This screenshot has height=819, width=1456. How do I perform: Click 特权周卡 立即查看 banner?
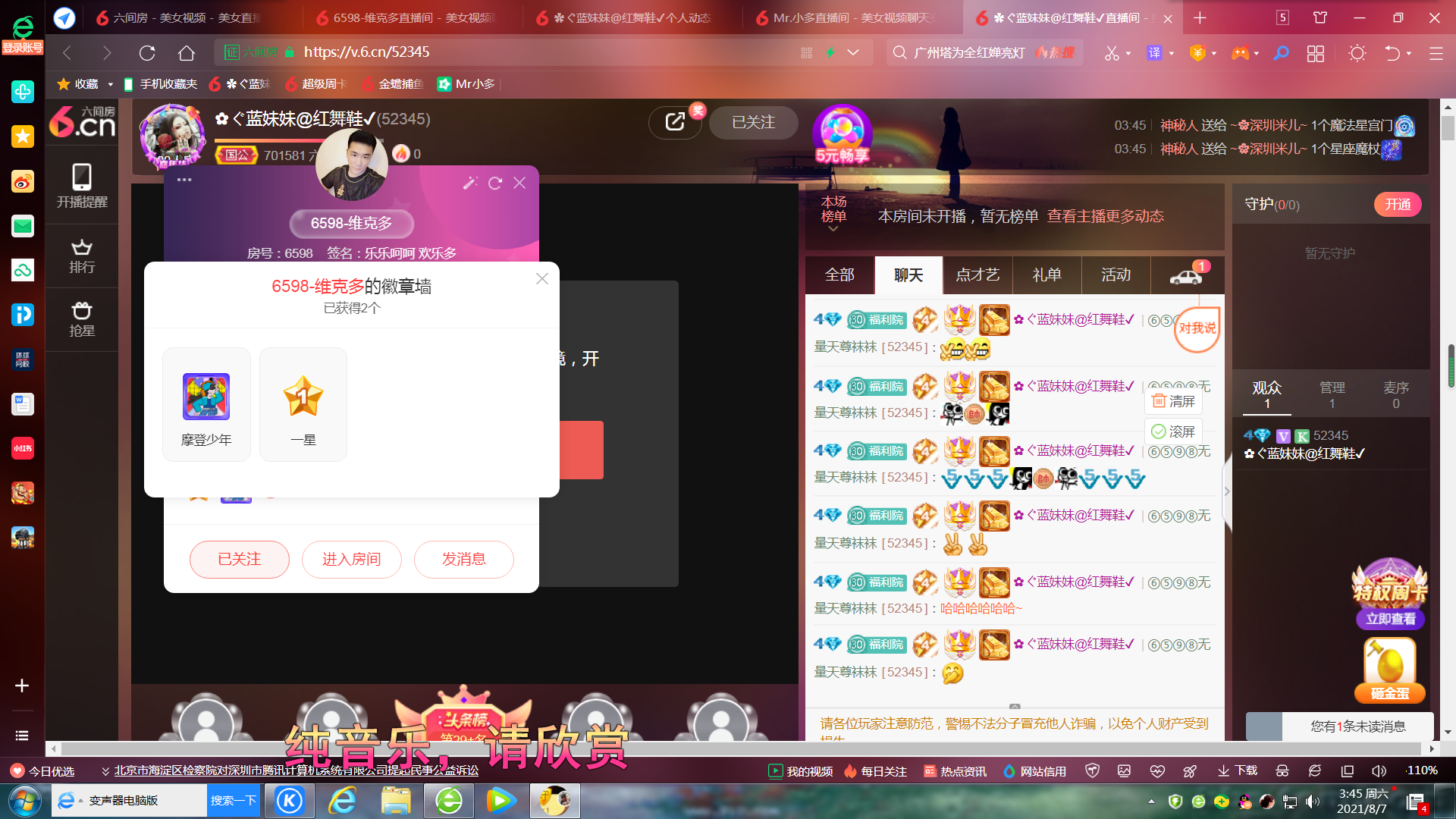[x=1390, y=595]
